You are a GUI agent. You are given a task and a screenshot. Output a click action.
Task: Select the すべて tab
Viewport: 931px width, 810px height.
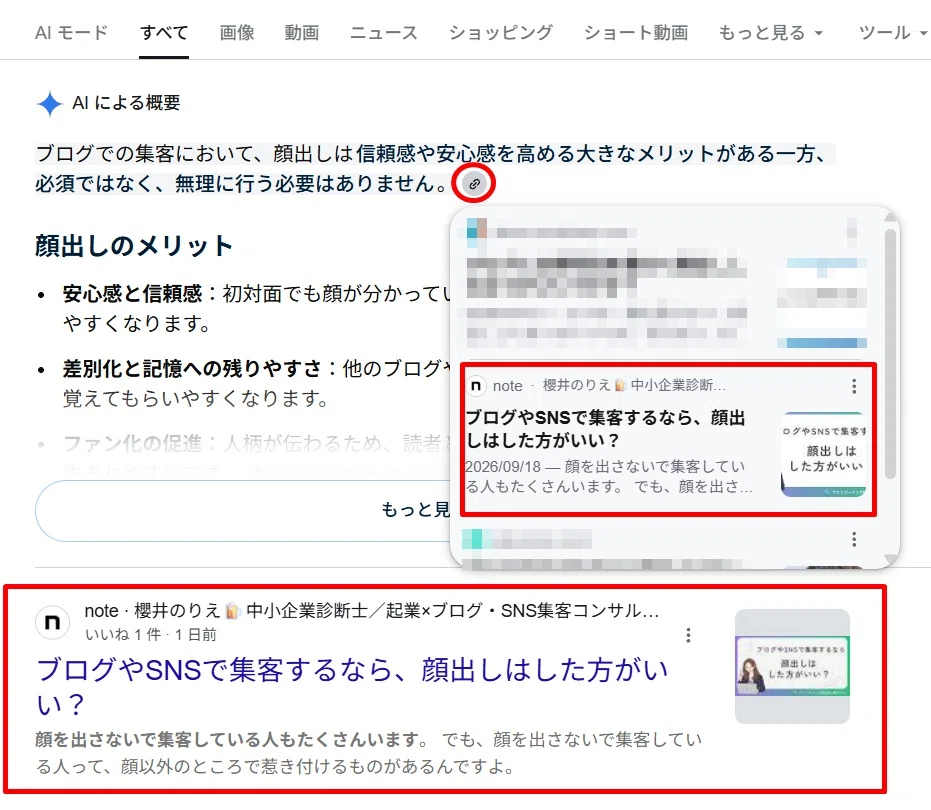pos(164,32)
